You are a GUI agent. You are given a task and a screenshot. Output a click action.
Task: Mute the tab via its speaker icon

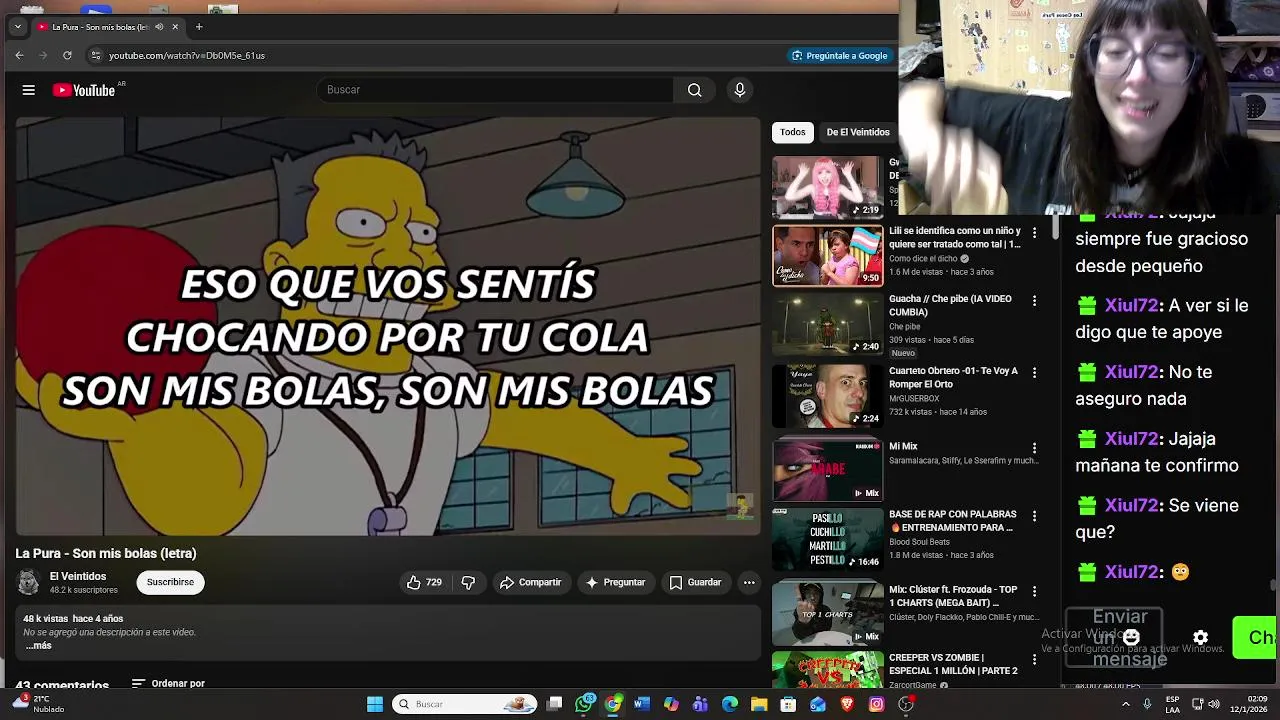(159, 27)
